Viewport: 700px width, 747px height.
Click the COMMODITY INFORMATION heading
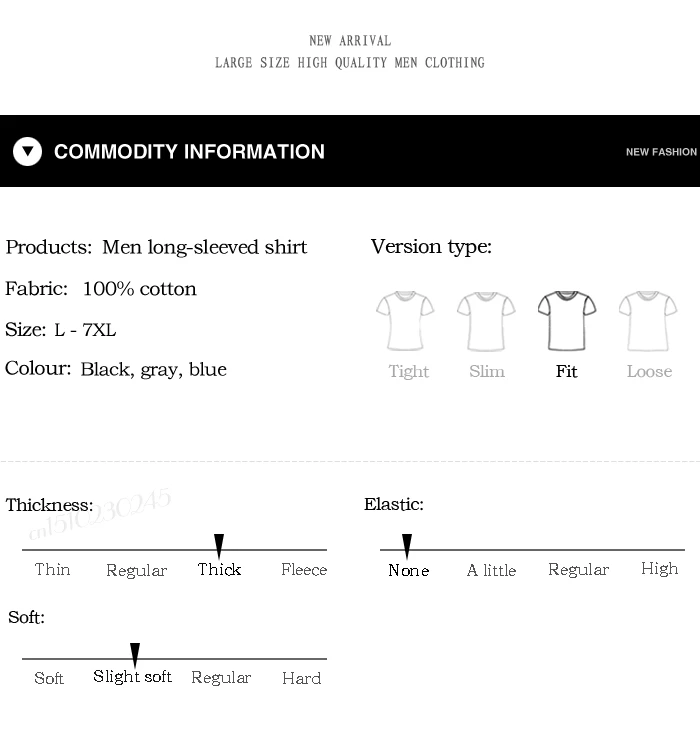point(189,151)
